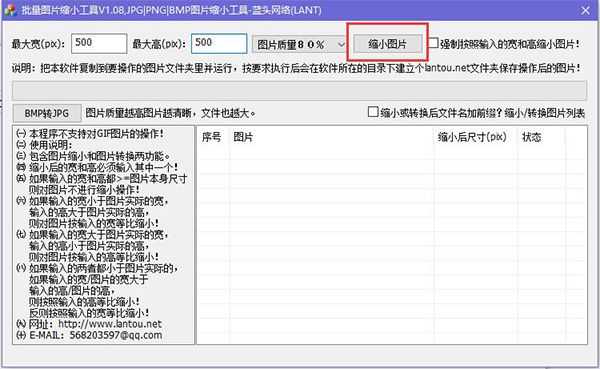
Task: Expand quality combo box arrow
Action: pyautogui.click(x=341, y=45)
